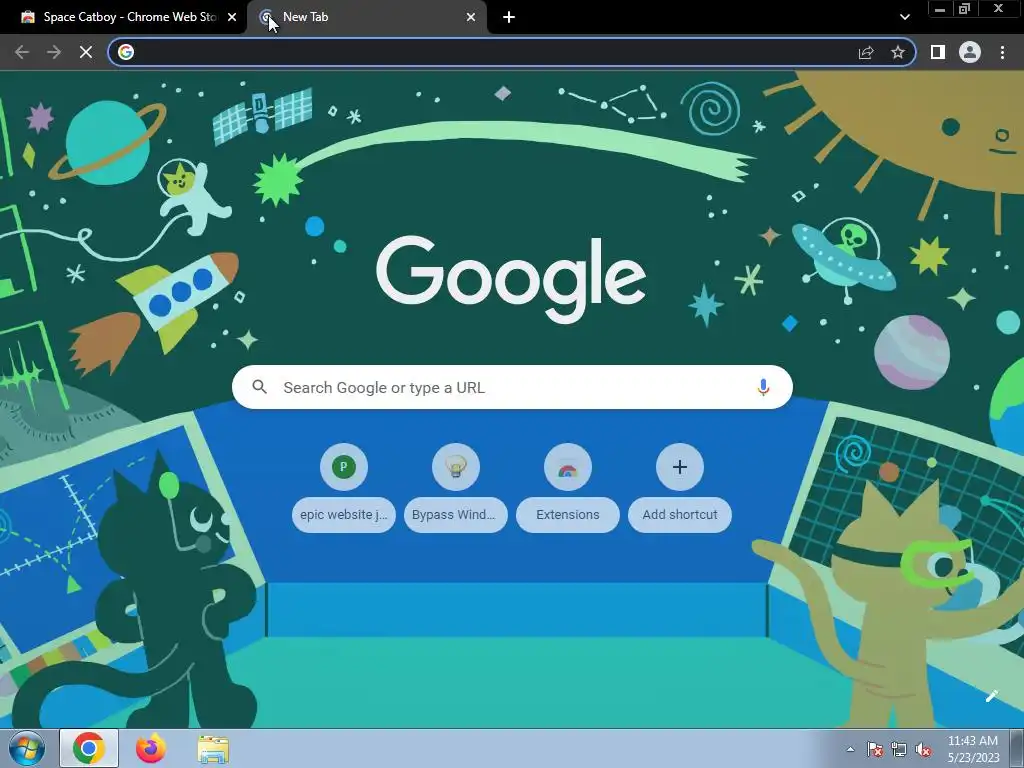Open the Windows Start menu
This screenshot has width=1024, height=768.
(27, 748)
